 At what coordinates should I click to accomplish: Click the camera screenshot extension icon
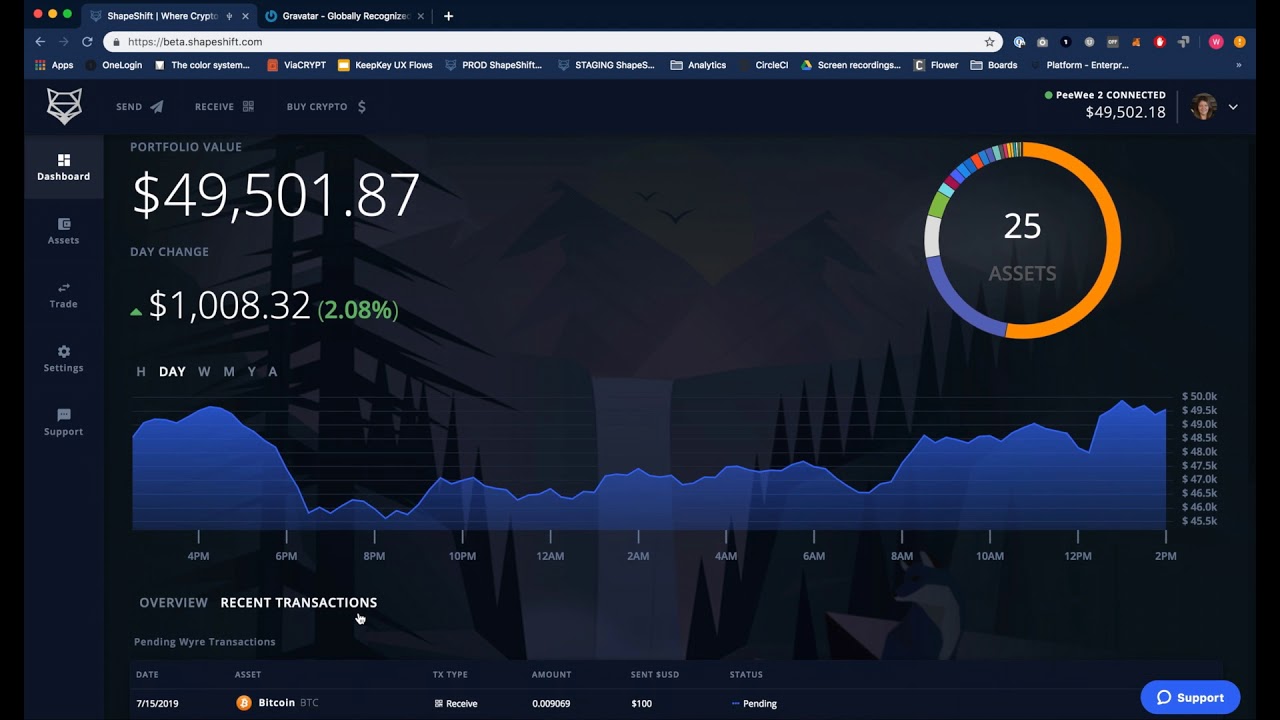(x=1042, y=42)
